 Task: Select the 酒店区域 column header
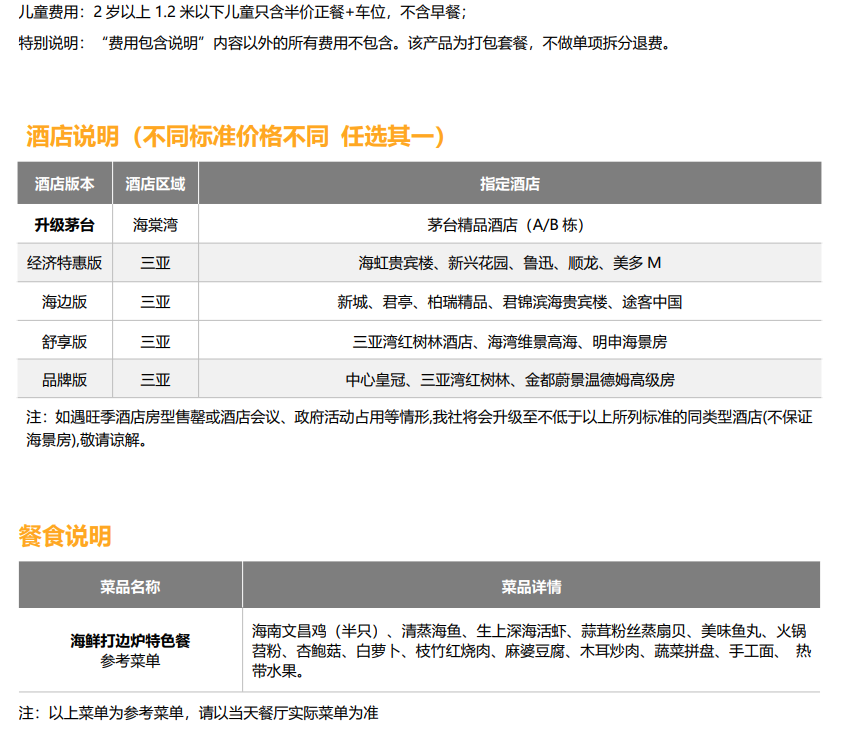point(155,184)
